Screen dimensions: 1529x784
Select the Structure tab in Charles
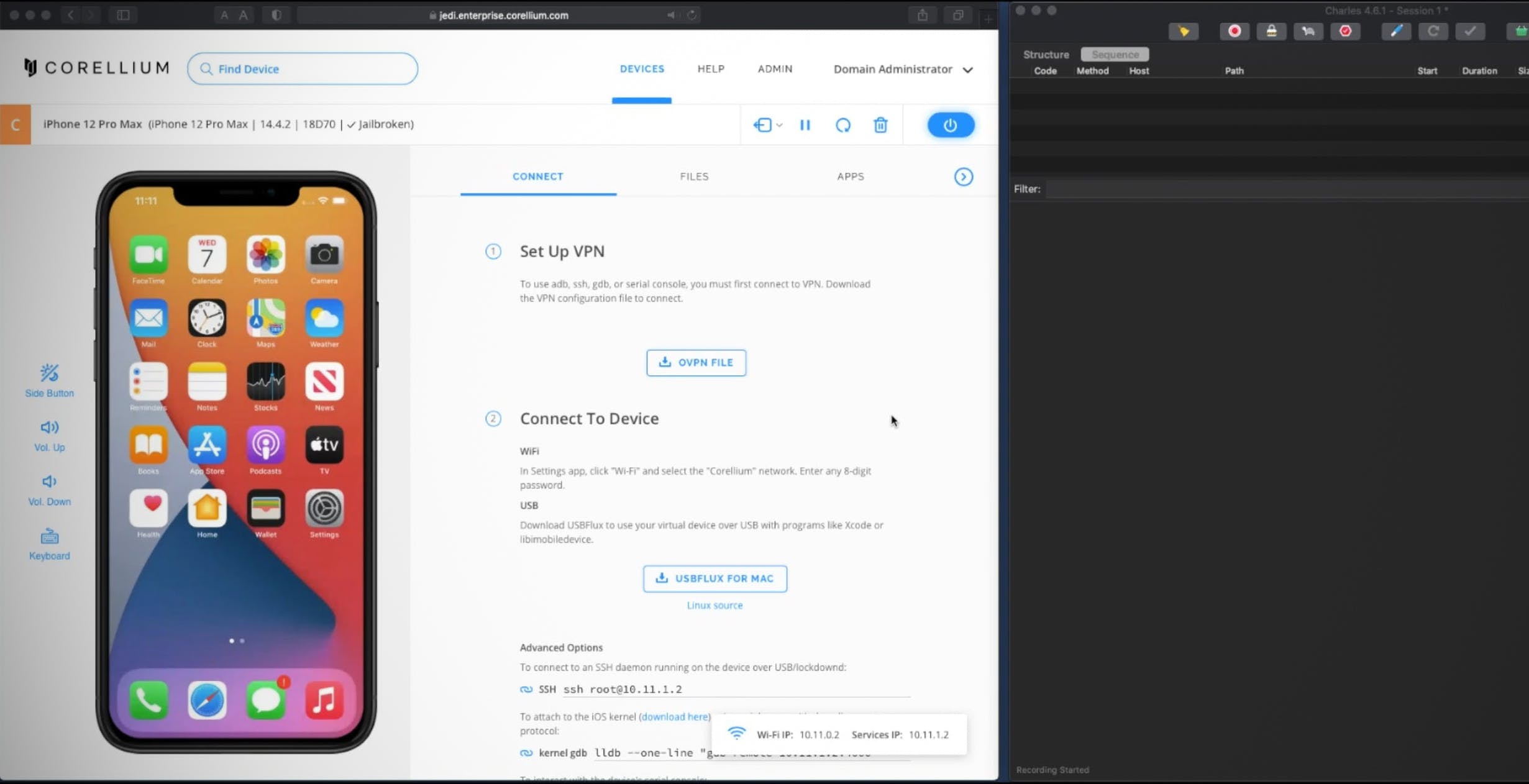(x=1046, y=55)
